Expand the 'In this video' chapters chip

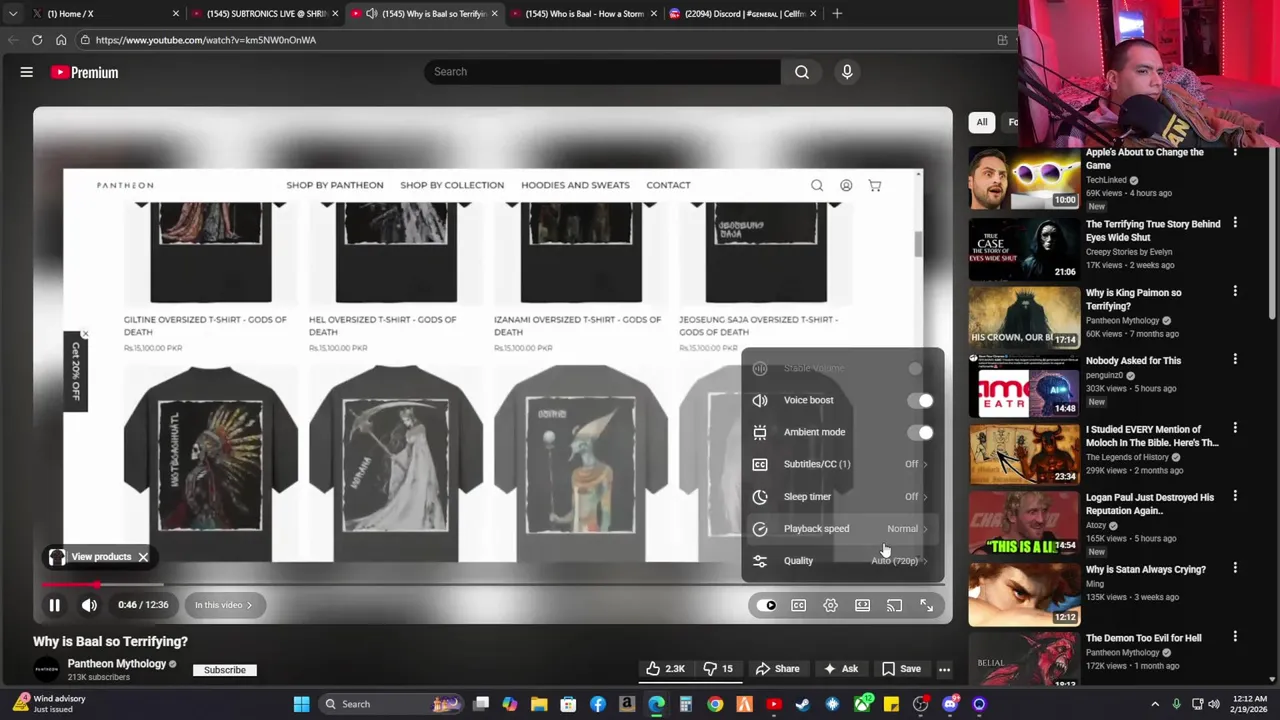[x=224, y=605]
